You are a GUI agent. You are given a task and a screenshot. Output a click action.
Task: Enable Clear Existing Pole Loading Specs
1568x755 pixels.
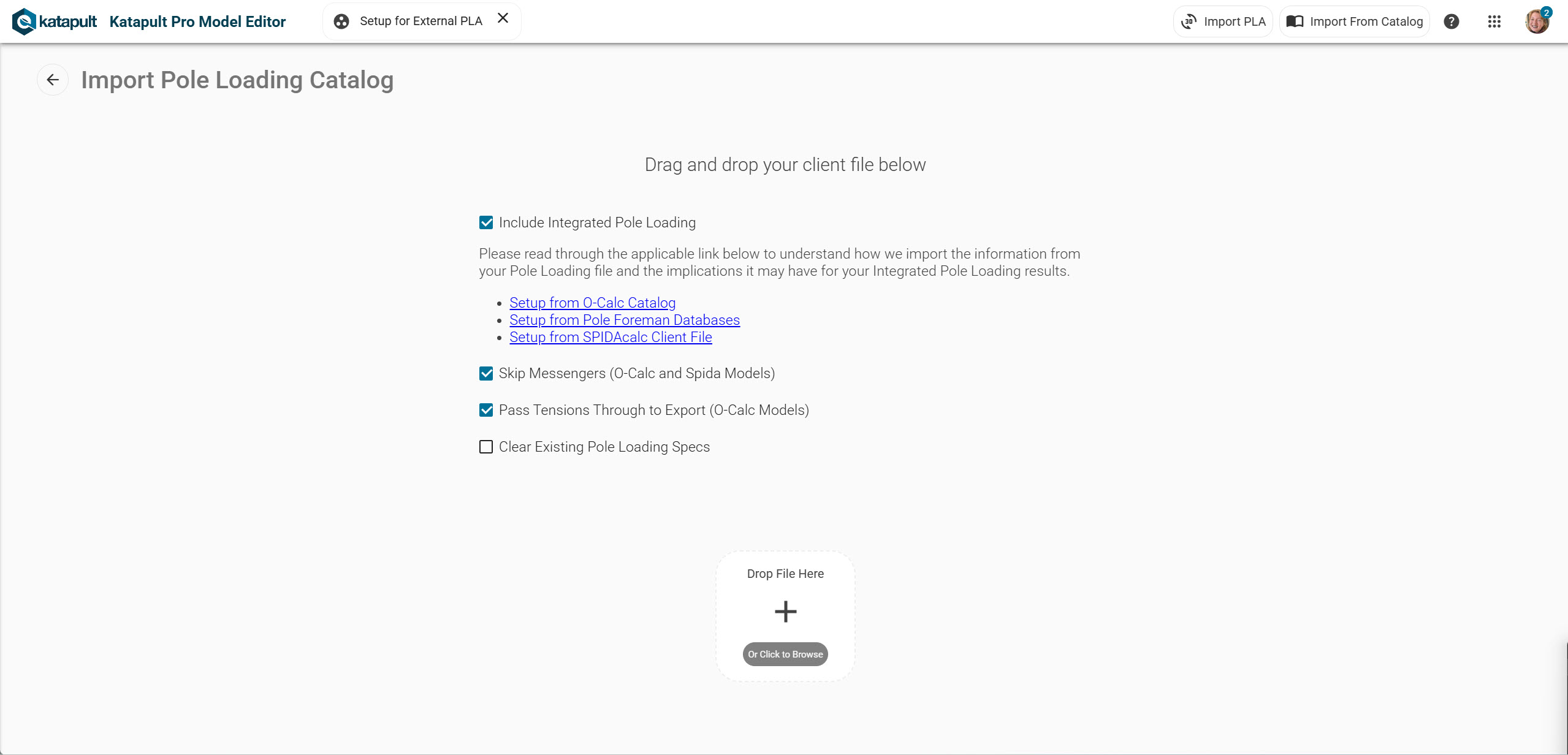click(486, 447)
